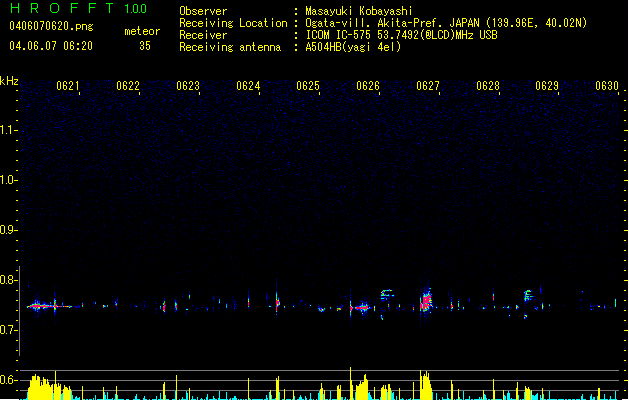Click the Observer field label
The width and height of the screenshot is (629, 400).
(x=203, y=11)
